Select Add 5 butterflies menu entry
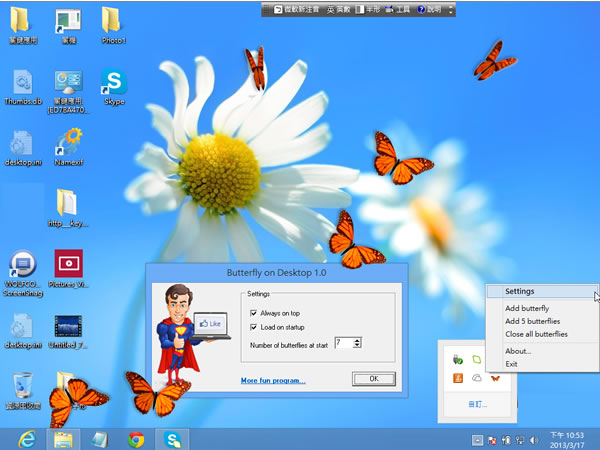 point(532,321)
